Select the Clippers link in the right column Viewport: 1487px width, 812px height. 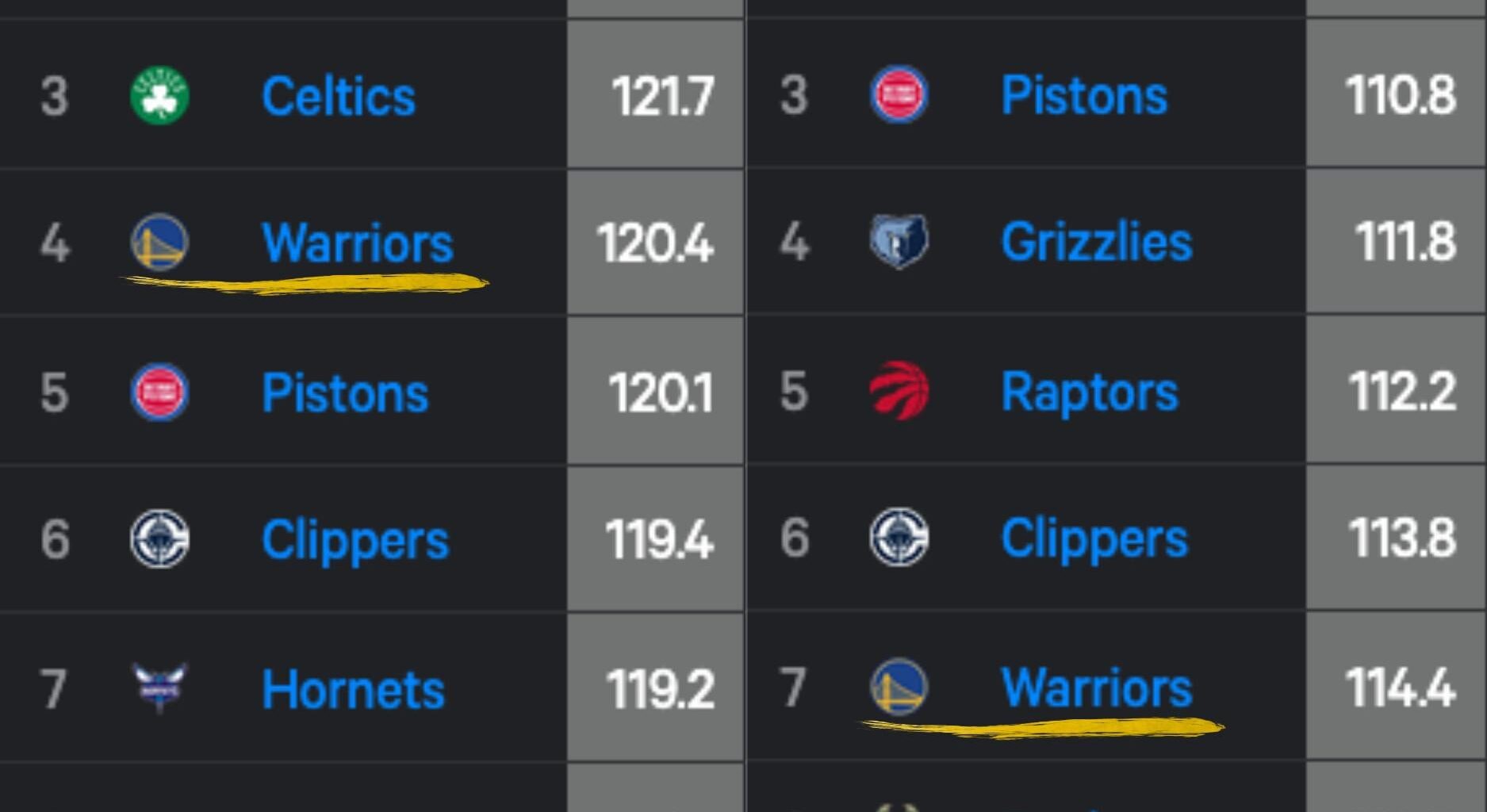[x=1093, y=538]
